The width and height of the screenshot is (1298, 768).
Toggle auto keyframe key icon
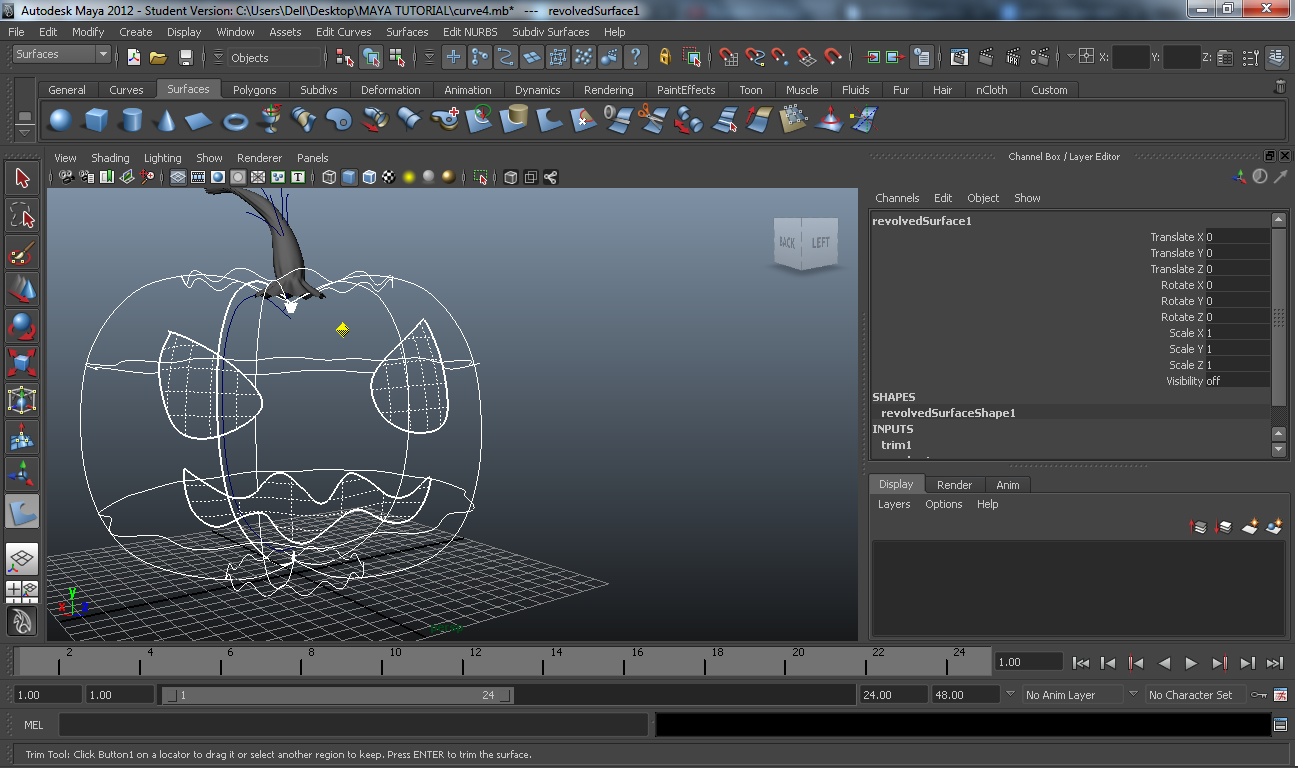click(1258, 694)
